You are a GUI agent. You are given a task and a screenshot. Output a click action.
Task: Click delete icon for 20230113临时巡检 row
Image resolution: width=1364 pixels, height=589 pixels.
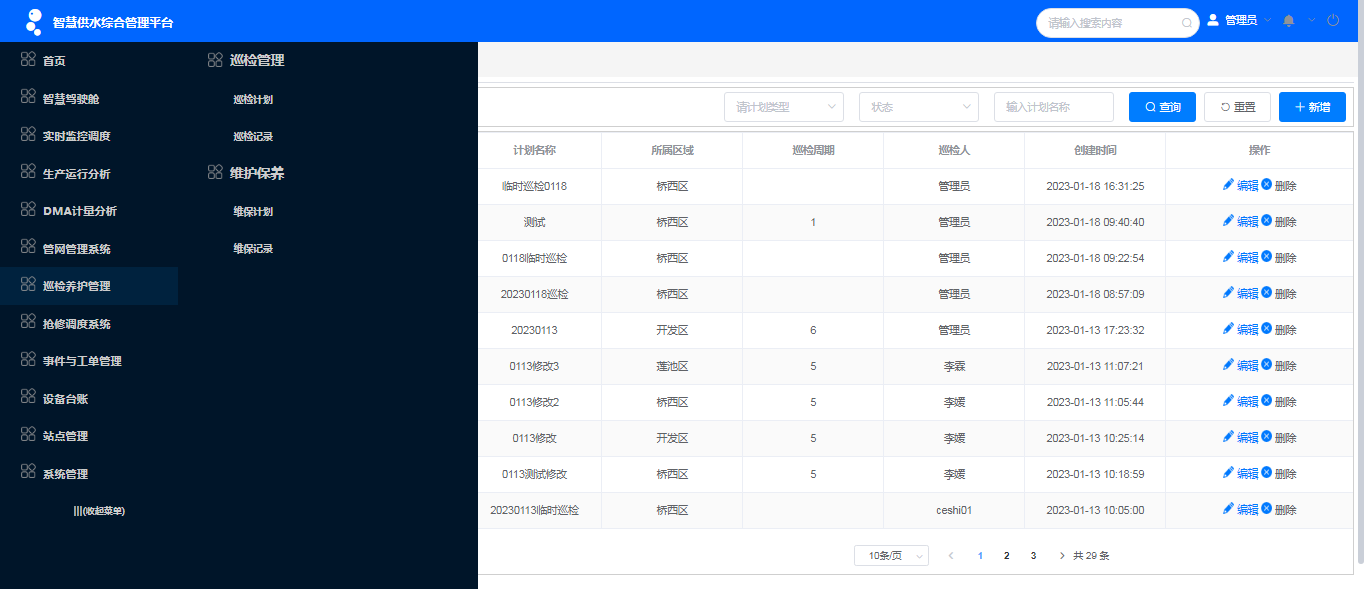pyautogui.click(x=1267, y=509)
